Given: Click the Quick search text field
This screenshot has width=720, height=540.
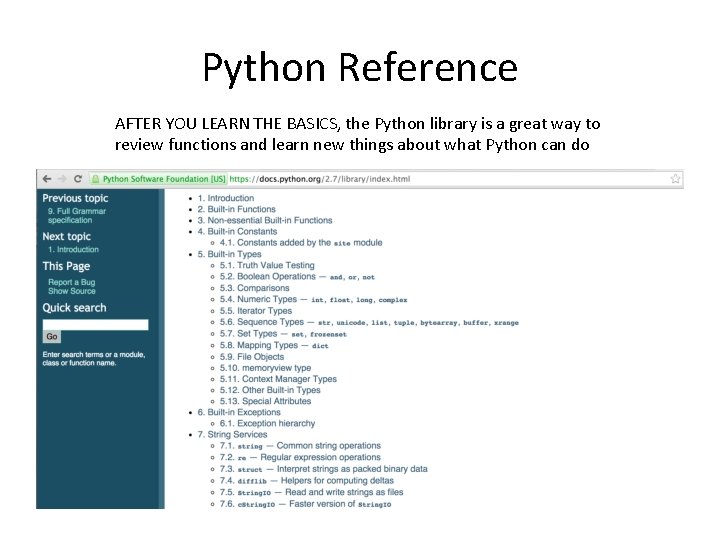Looking at the screenshot, I should [96, 325].
